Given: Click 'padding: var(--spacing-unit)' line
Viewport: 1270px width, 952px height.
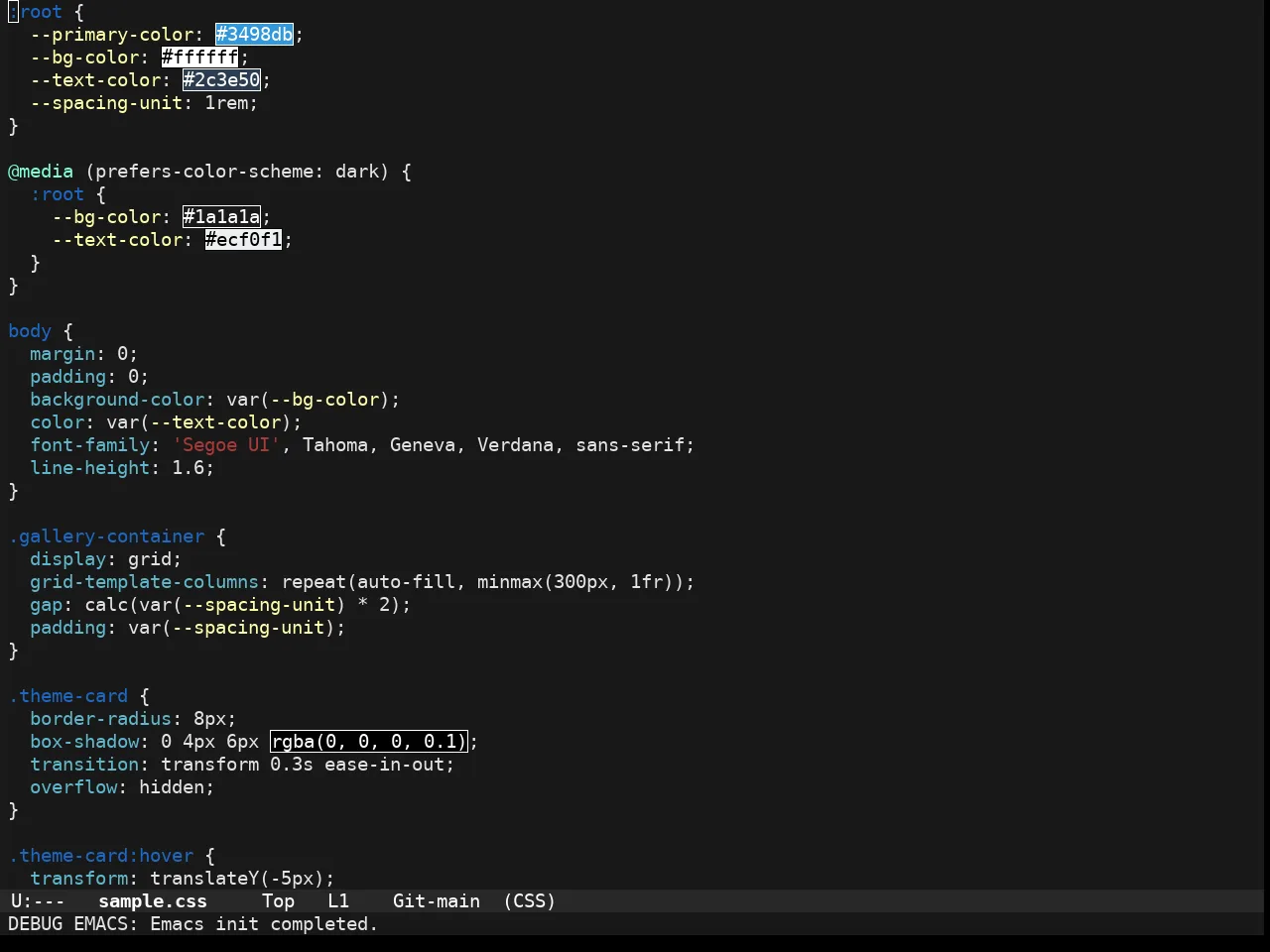Looking at the screenshot, I should [x=188, y=628].
